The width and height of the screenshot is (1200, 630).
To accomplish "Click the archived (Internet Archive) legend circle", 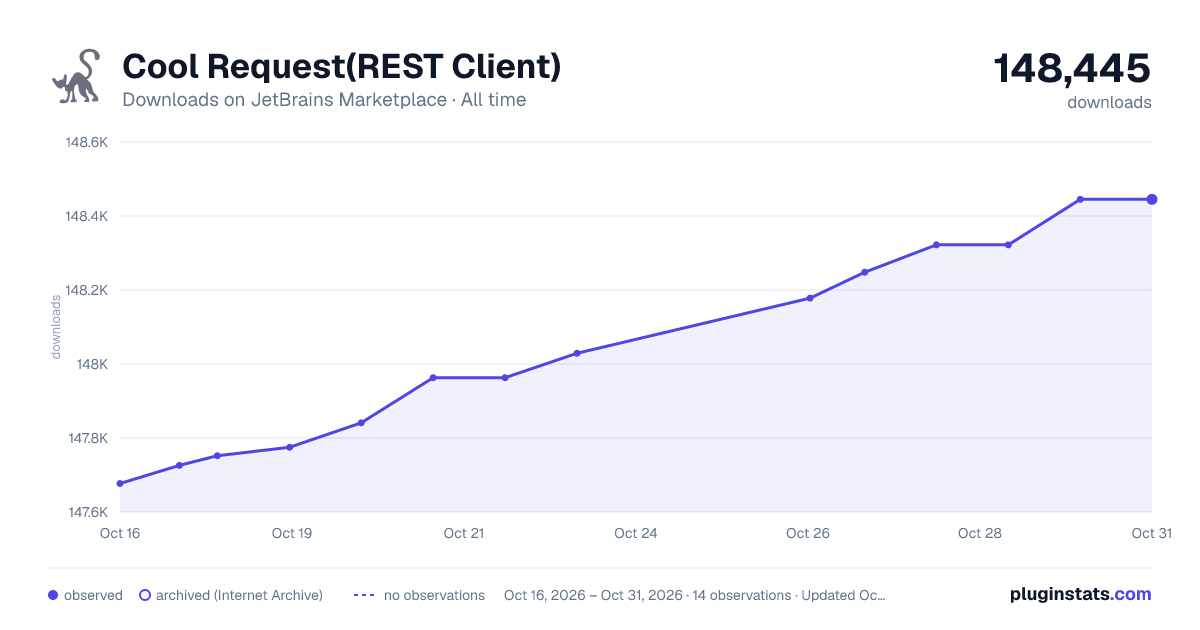I will coord(144,595).
